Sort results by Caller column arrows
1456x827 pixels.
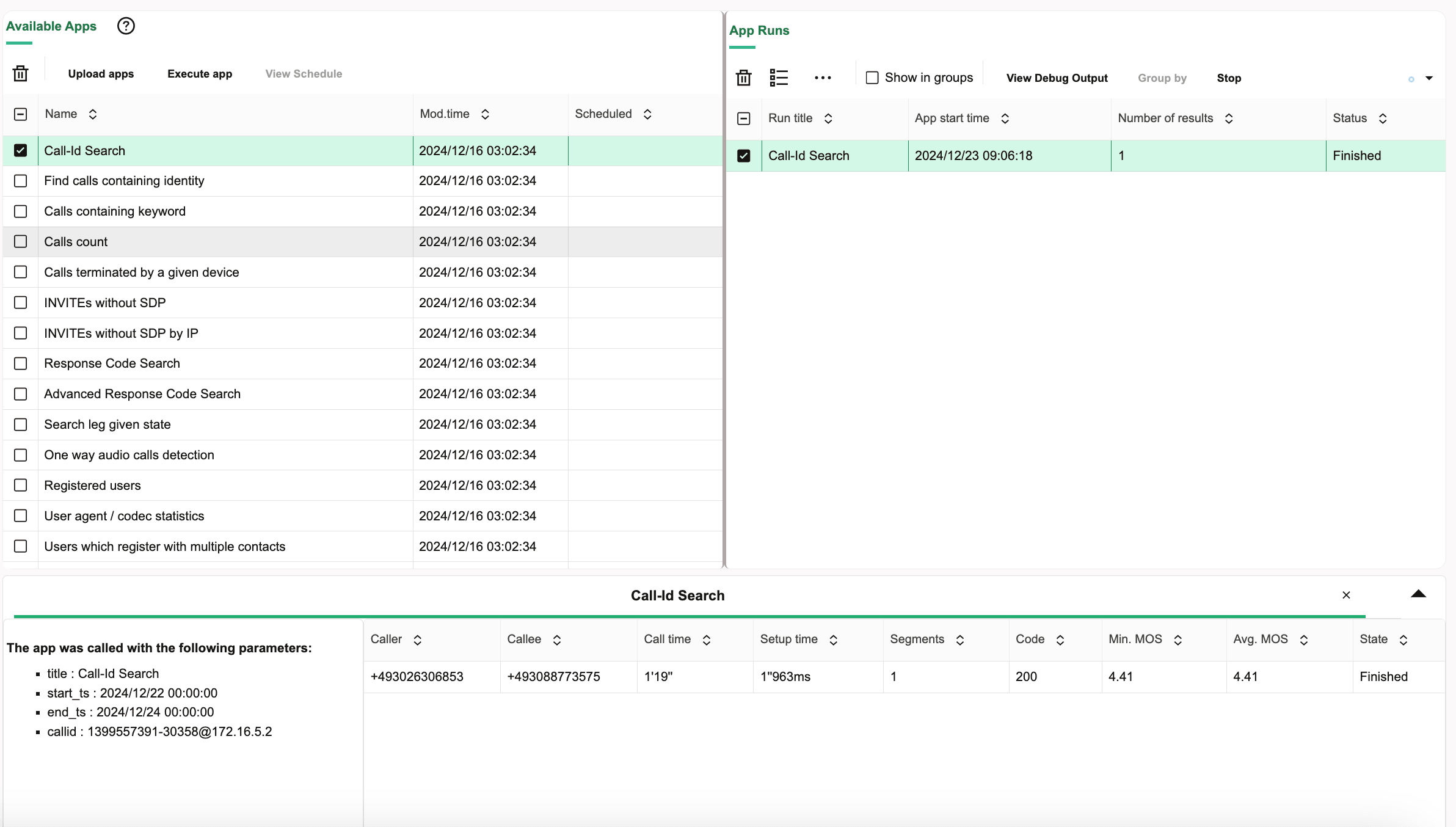[x=418, y=639]
